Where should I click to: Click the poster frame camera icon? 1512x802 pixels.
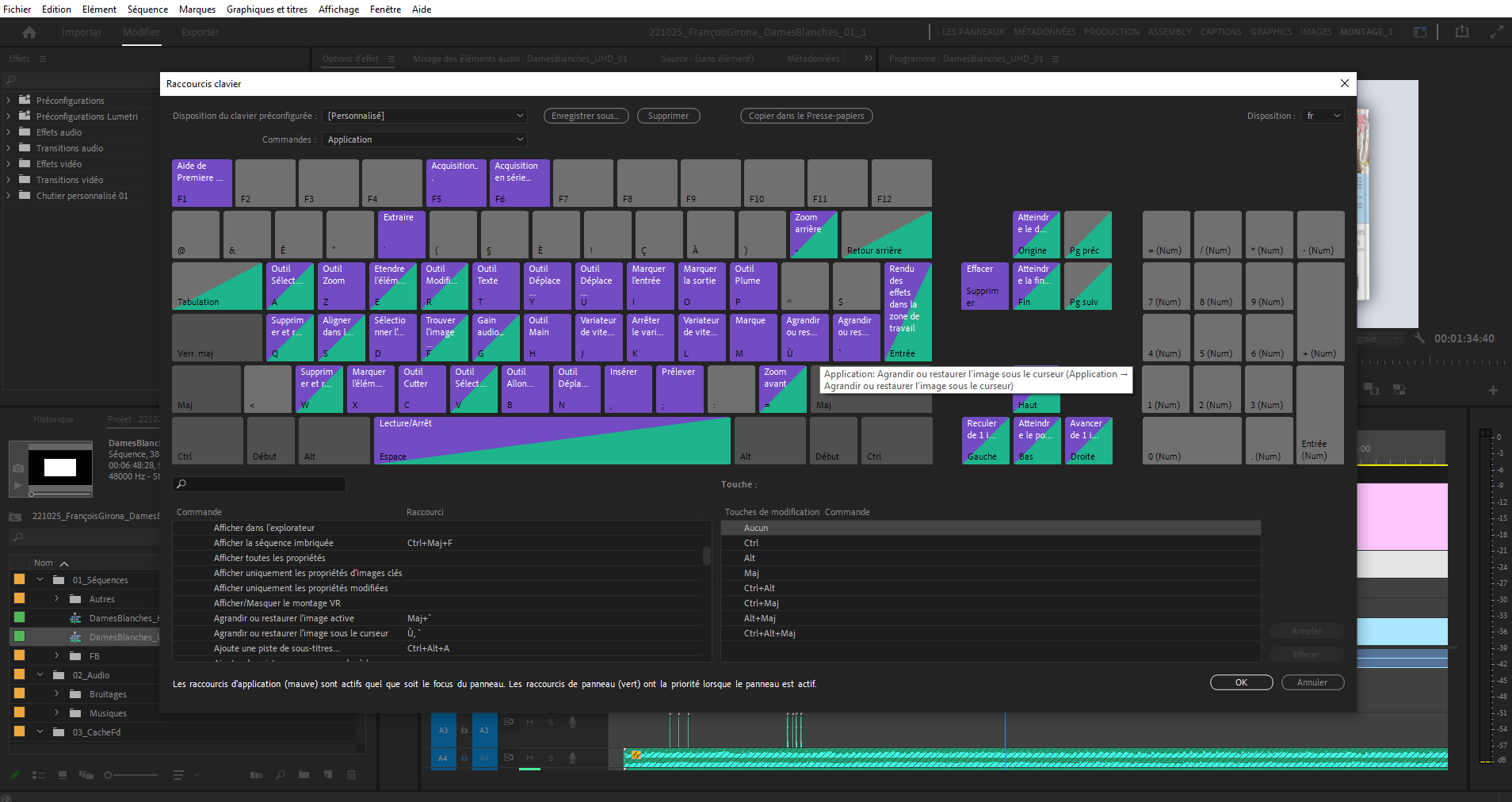17,468
